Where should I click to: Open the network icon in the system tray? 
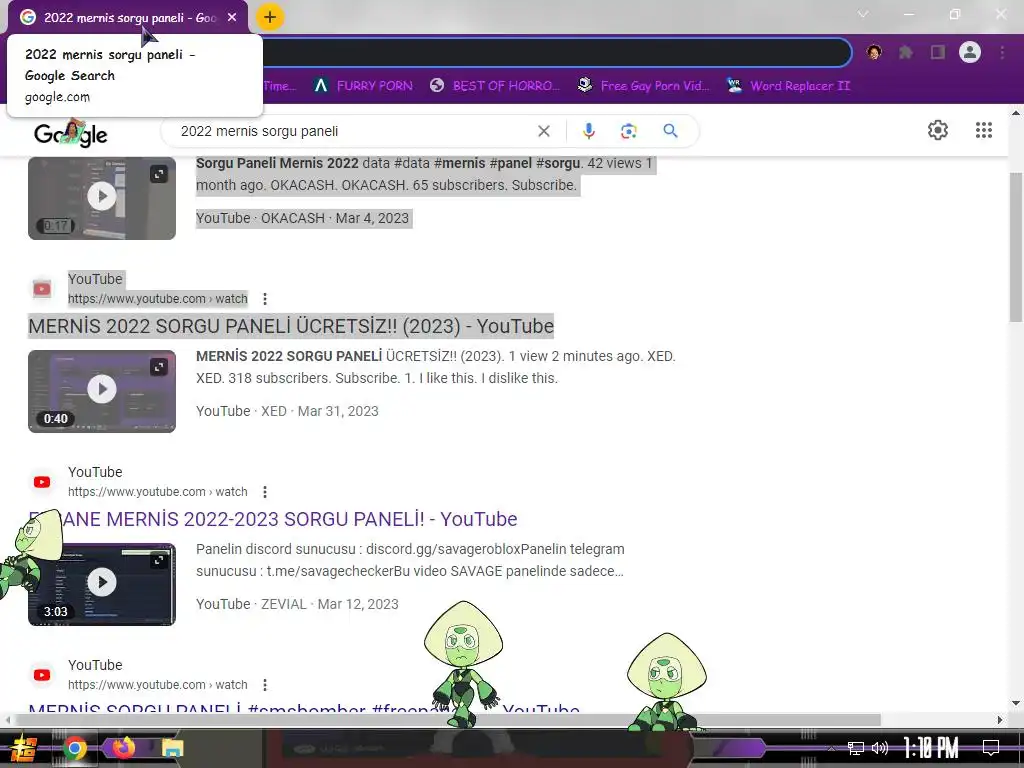[856, 748]
